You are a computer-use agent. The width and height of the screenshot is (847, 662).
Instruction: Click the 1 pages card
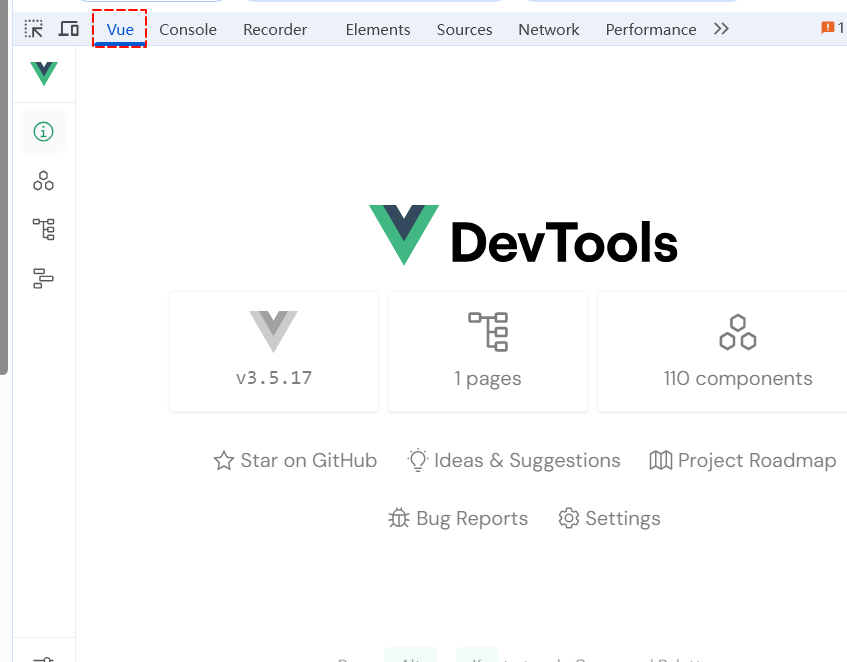point(488,352)
